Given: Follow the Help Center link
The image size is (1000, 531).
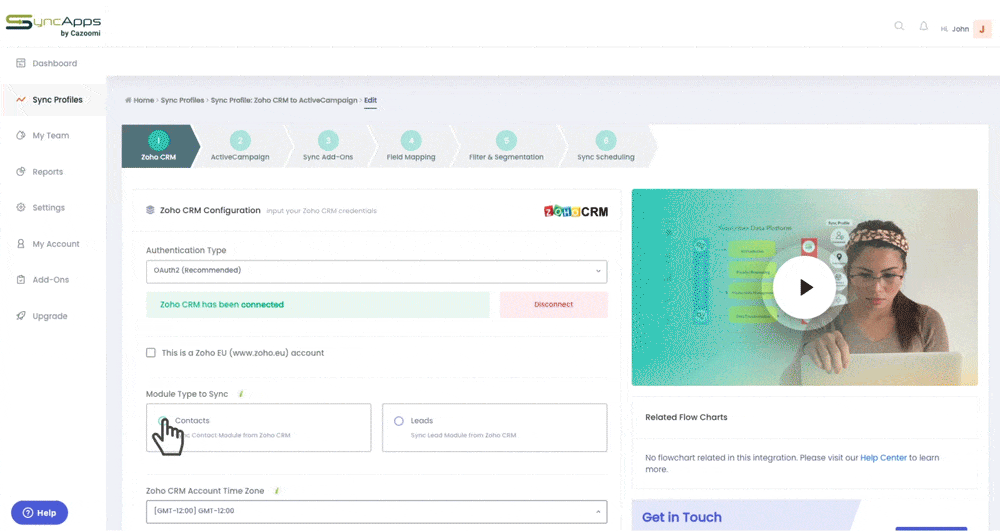Looking at the screenshot, I should tap(883, 458).
